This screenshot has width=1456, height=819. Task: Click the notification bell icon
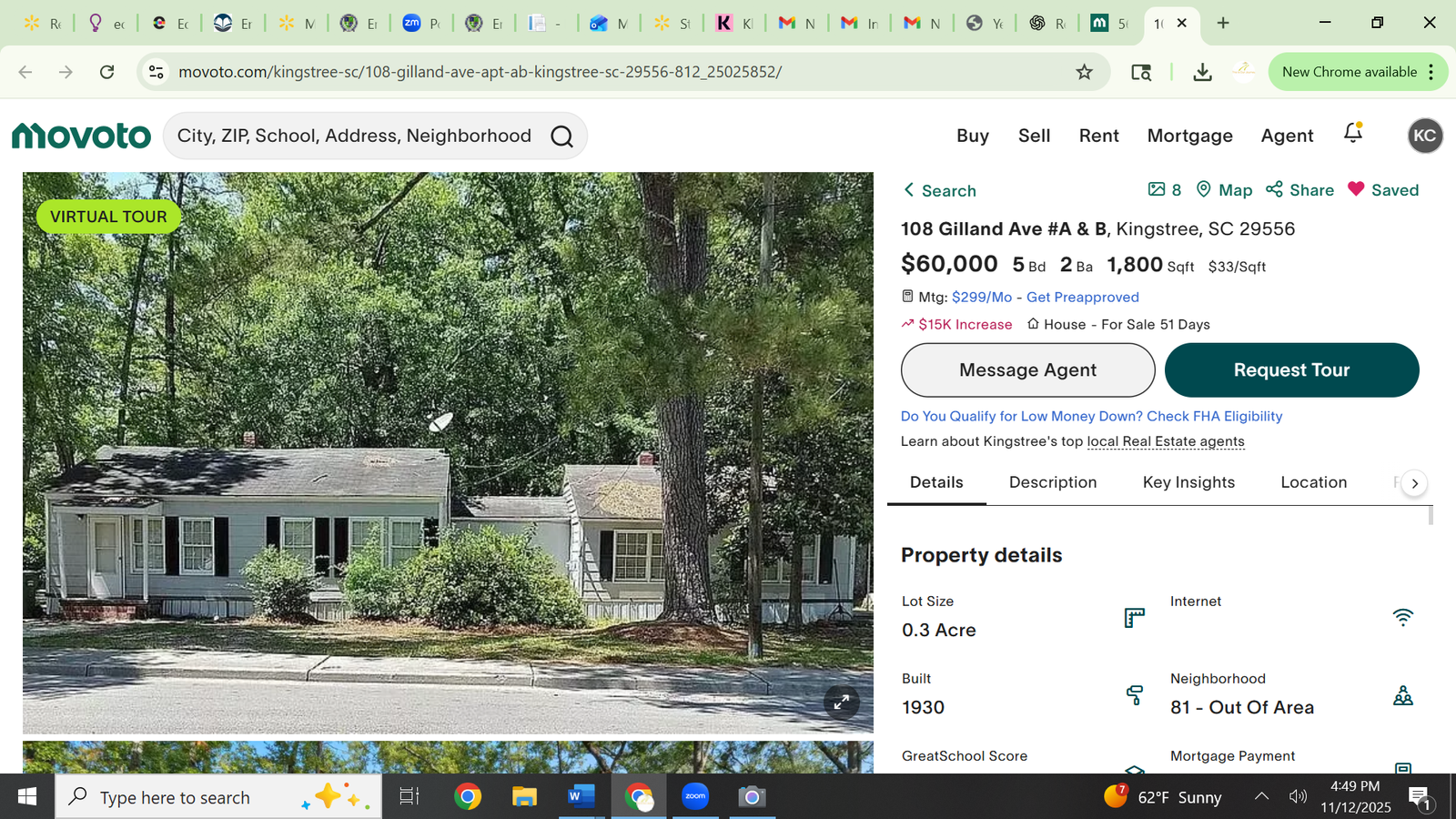coord(1353,133)
